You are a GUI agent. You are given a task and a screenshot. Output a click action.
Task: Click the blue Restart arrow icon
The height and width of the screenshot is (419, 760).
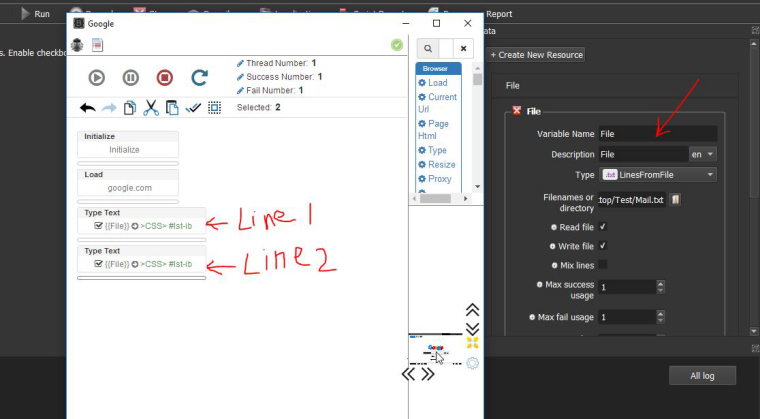click(x=199, y=77)
